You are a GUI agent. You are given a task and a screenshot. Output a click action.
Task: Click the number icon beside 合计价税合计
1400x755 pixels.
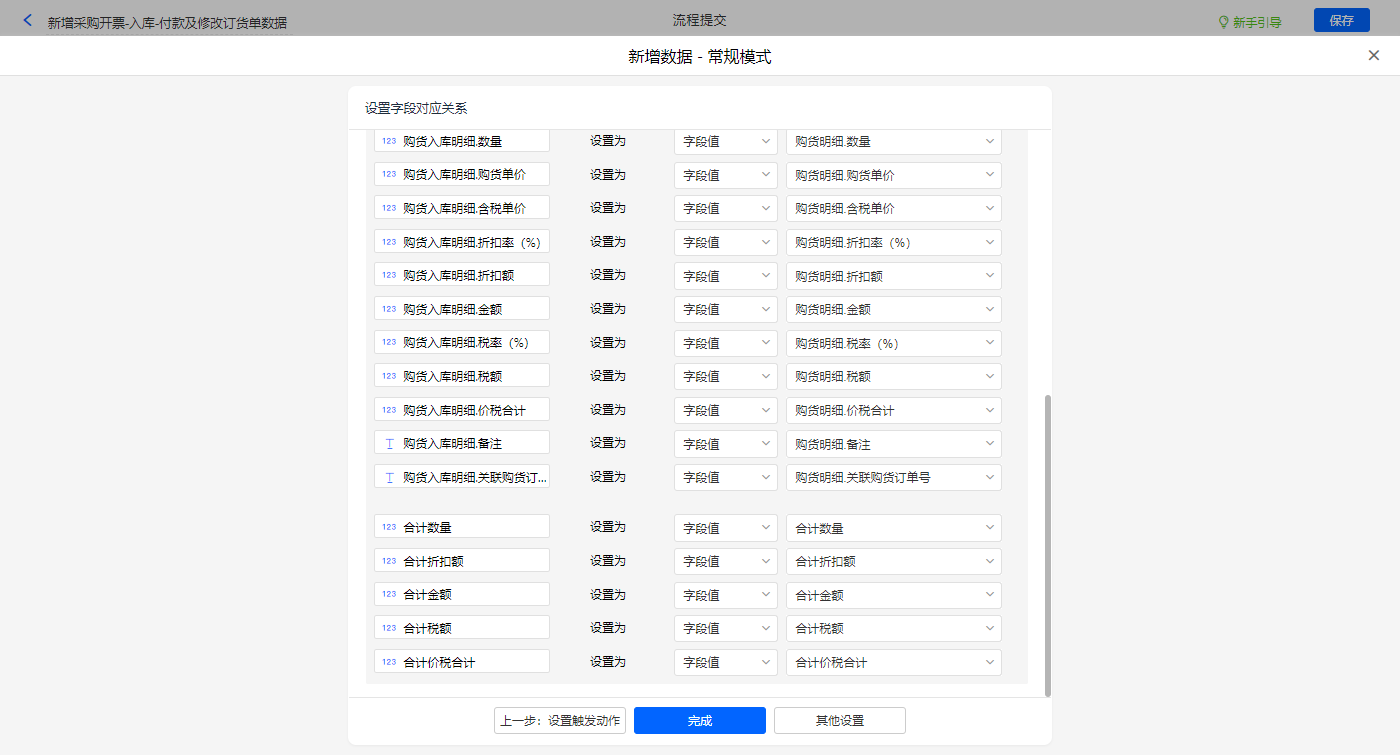(389, 662)
